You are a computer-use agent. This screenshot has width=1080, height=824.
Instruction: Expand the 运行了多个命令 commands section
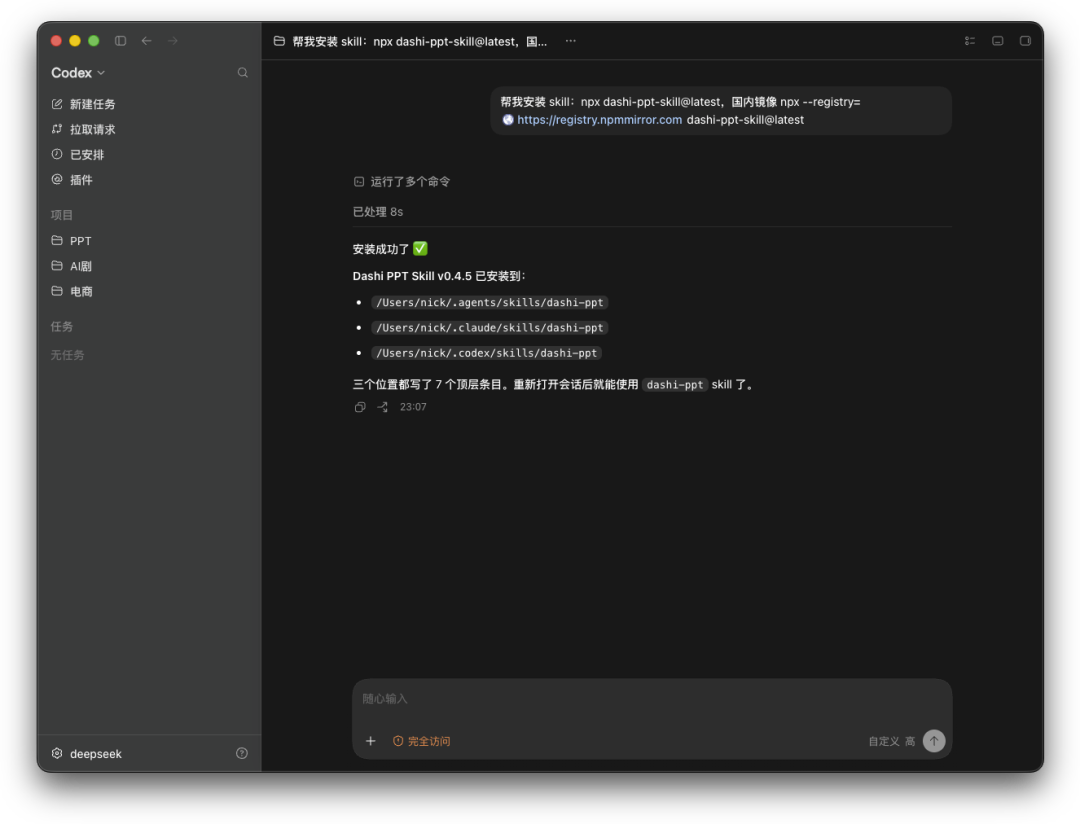(402, 182)
